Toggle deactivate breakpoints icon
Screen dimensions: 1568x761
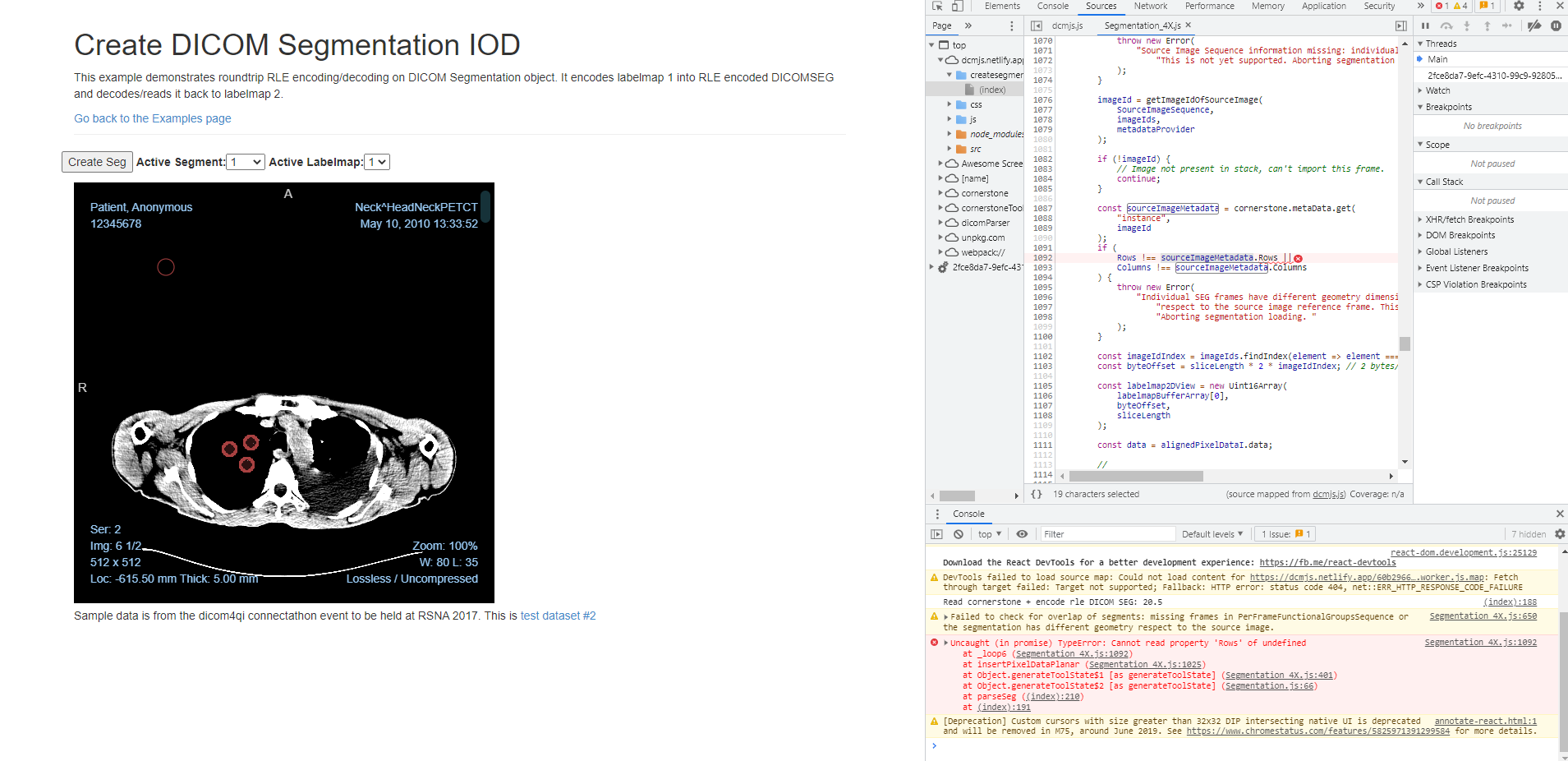point(1534,26)
